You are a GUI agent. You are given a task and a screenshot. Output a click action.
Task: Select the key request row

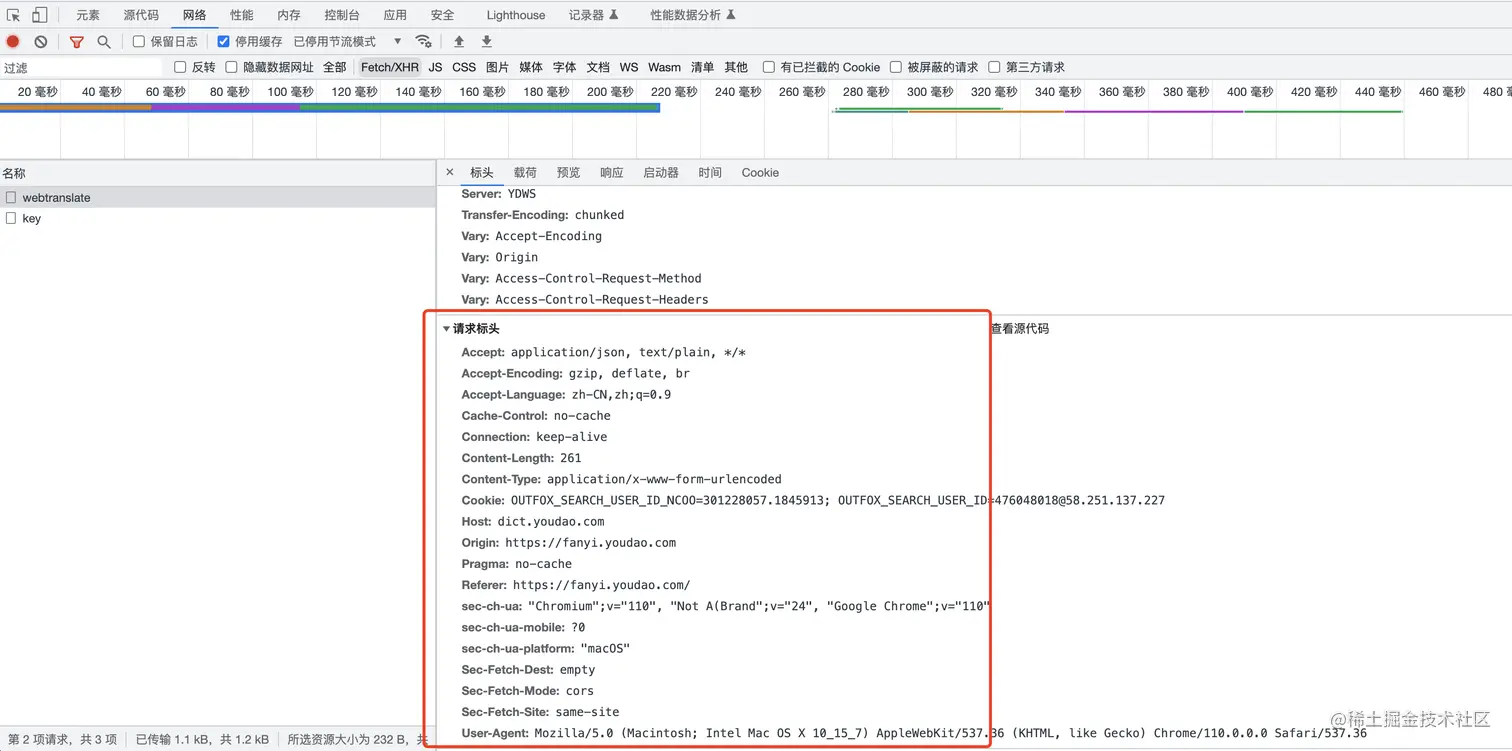point(218,218)
